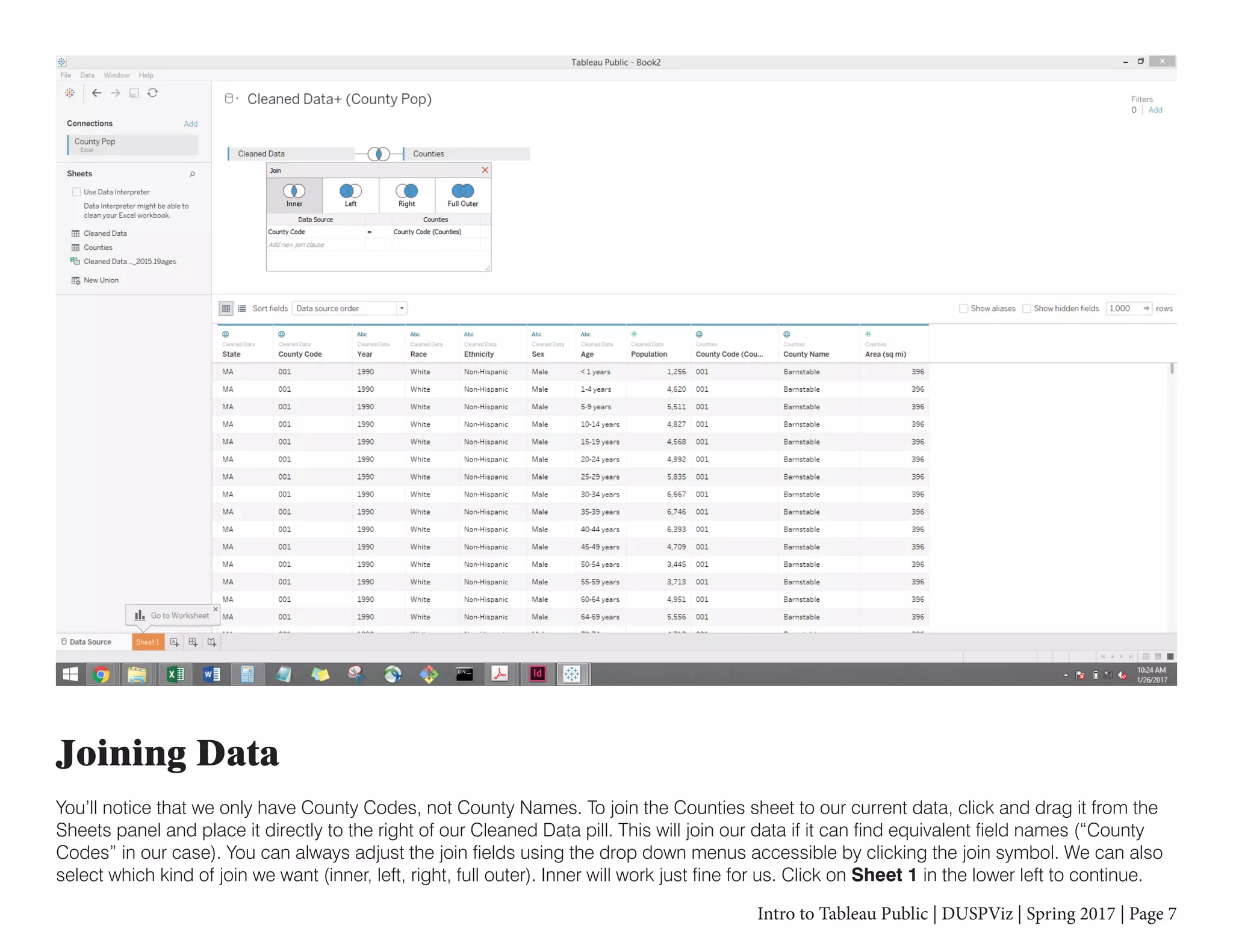Select the County Pop connection
This screenshot has width=1233, height=952.
coord(132,144)
